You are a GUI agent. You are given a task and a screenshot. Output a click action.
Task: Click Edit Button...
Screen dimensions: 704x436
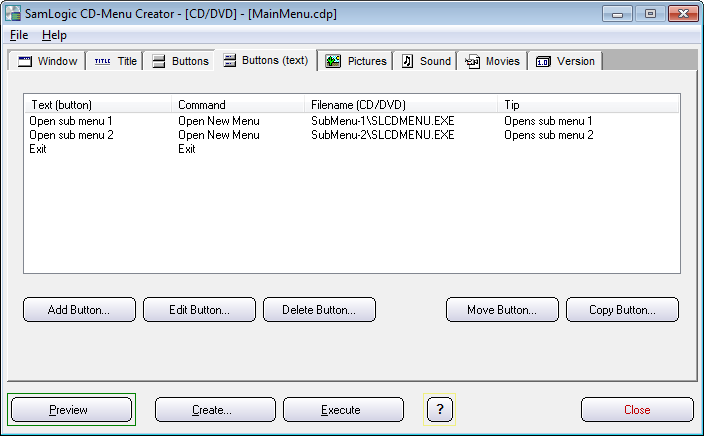coord(199,310)
